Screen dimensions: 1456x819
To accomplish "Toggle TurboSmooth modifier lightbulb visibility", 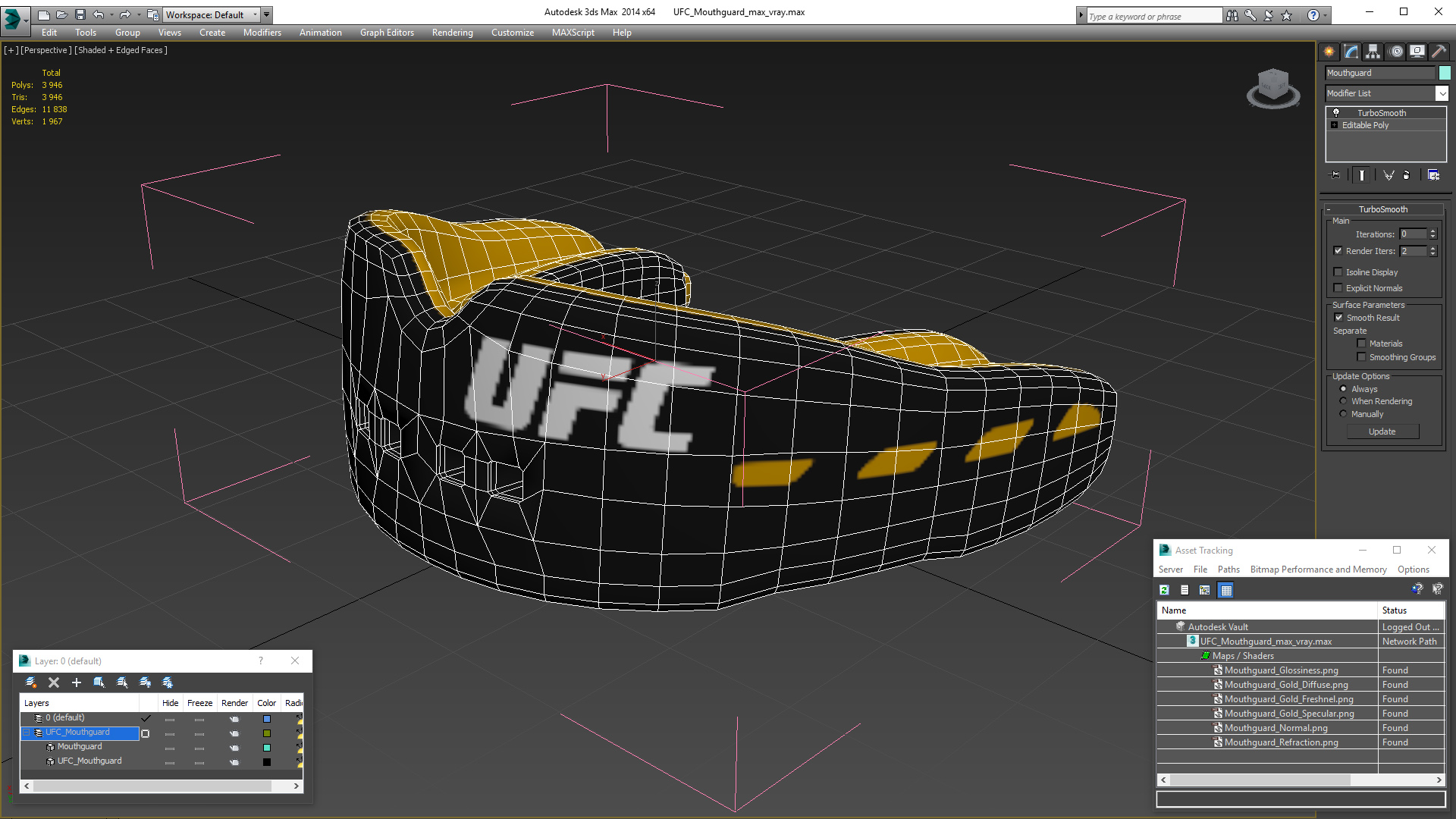I will pyautogui.click(x=1336, y=113).
